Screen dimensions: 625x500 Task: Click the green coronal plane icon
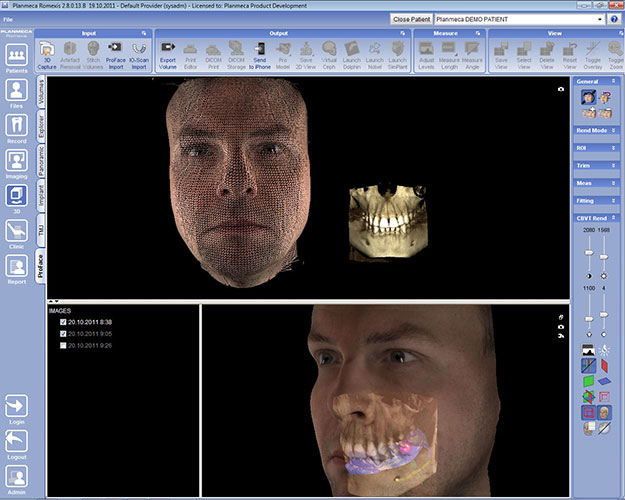coord(589,381)
